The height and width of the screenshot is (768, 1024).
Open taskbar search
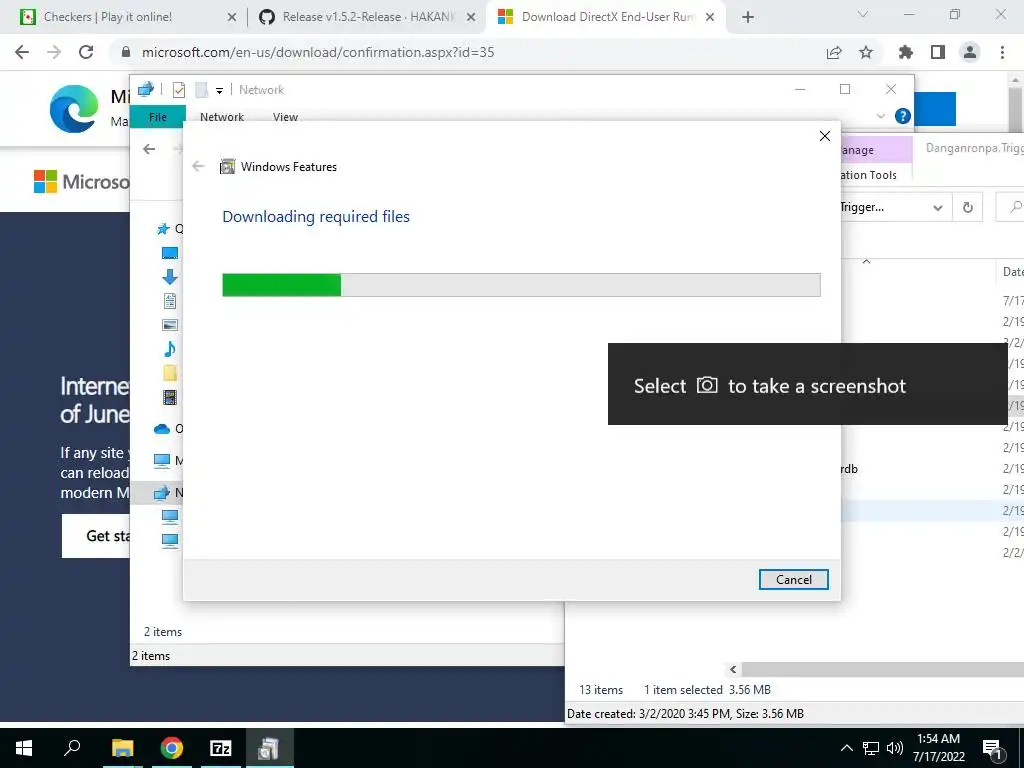72,748
